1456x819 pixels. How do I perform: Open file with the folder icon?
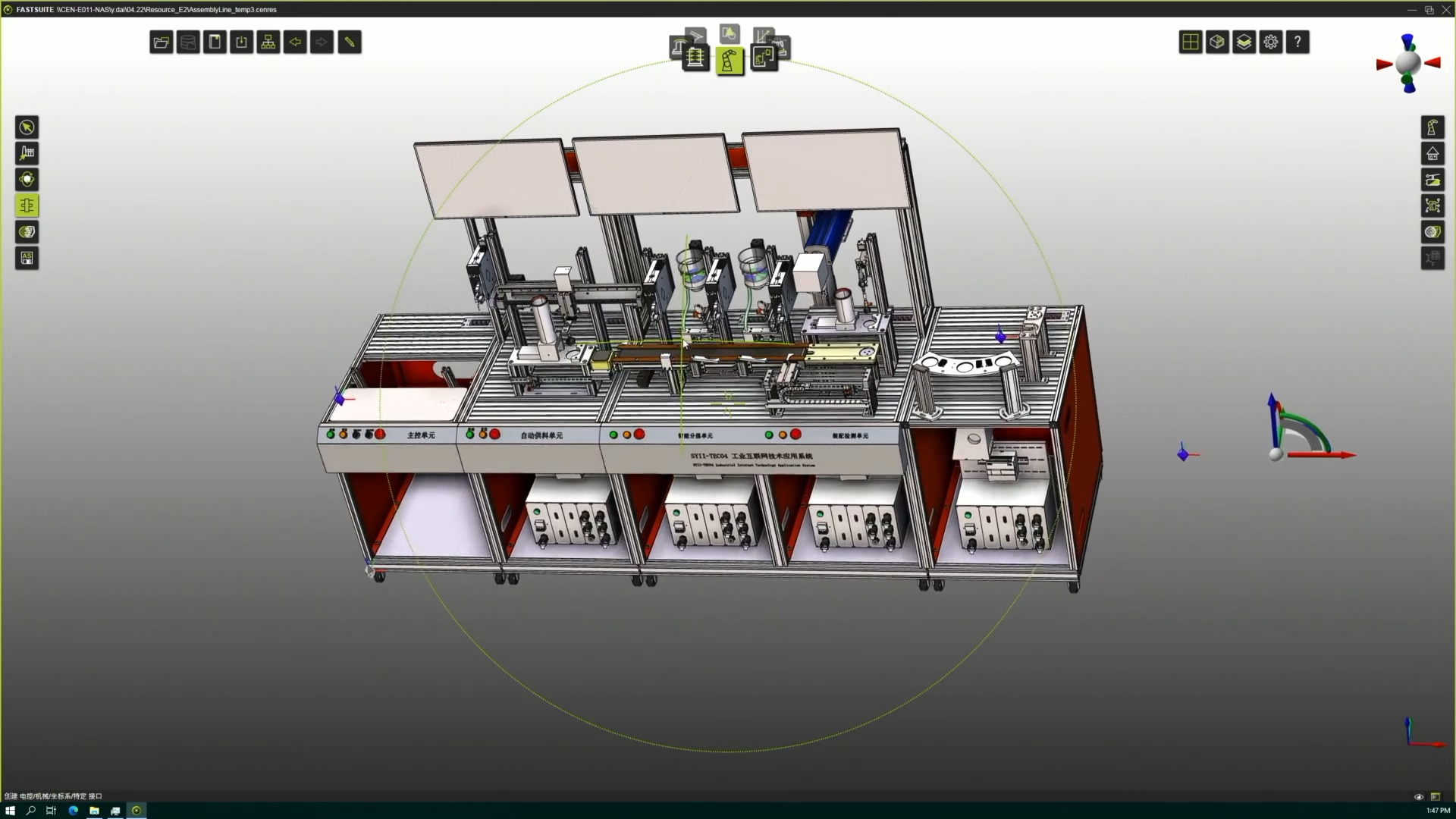click(161, 42)
